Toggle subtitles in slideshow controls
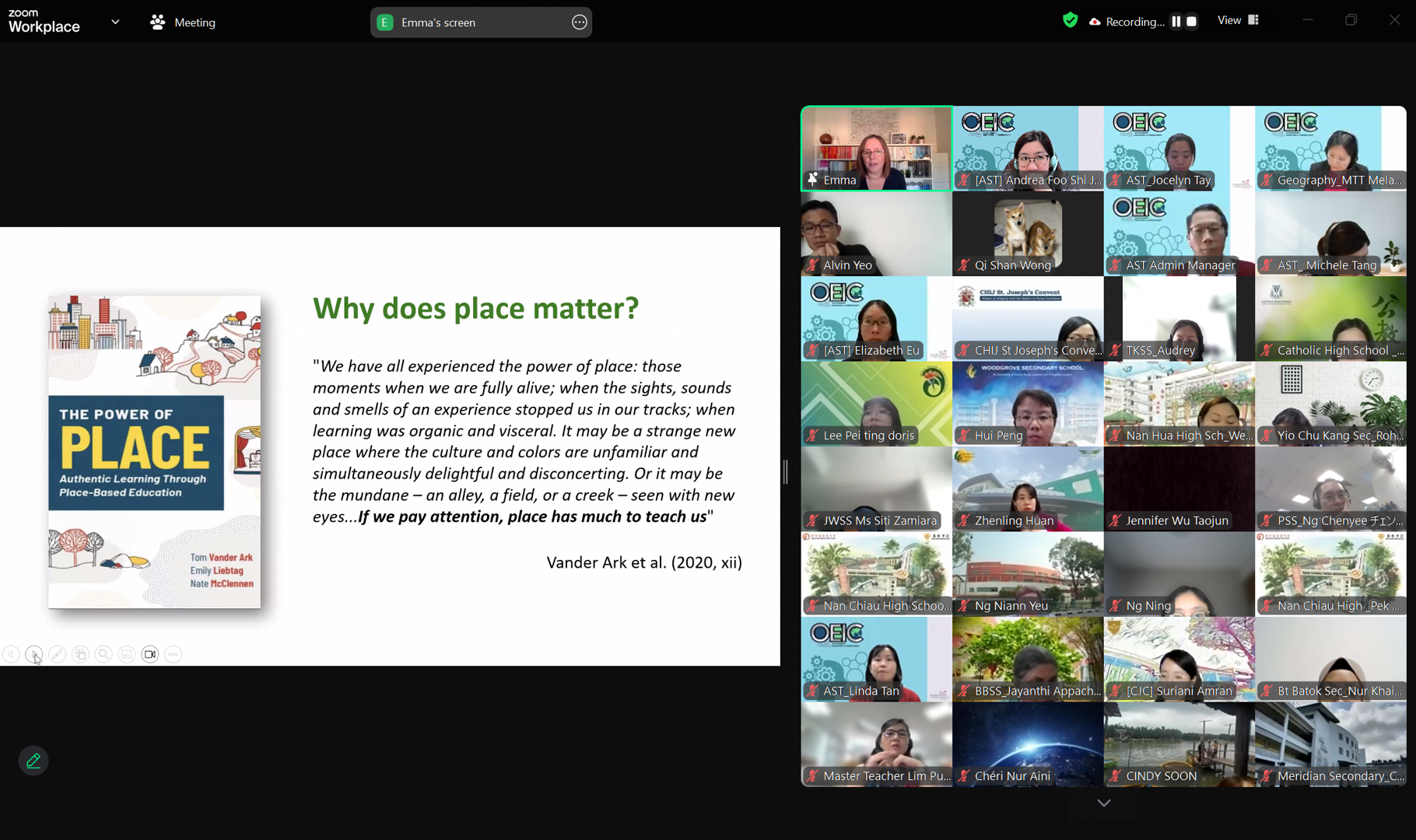The width and height of the screenshot is (1416, 840). click(x=127, y=654)
